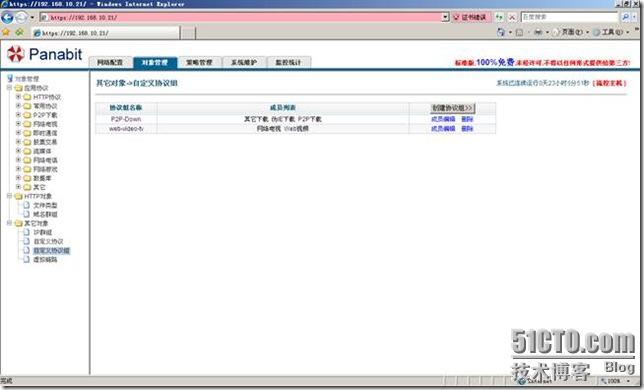Screen dimensions: 644x390
Task: Click the 监控主机 link
Action: (610, 83)
